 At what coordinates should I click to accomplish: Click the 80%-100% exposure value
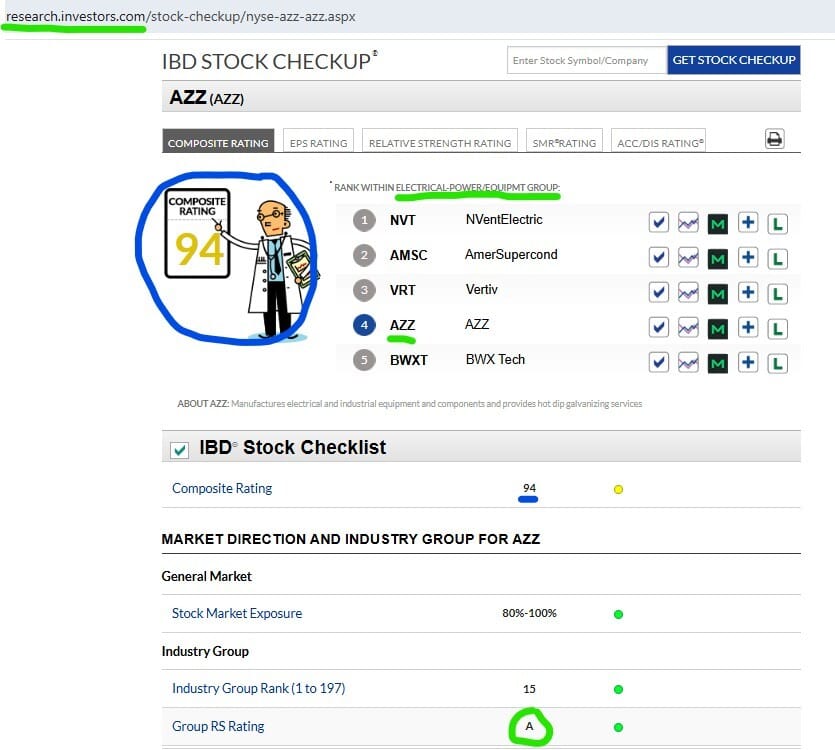click(529, 613)
